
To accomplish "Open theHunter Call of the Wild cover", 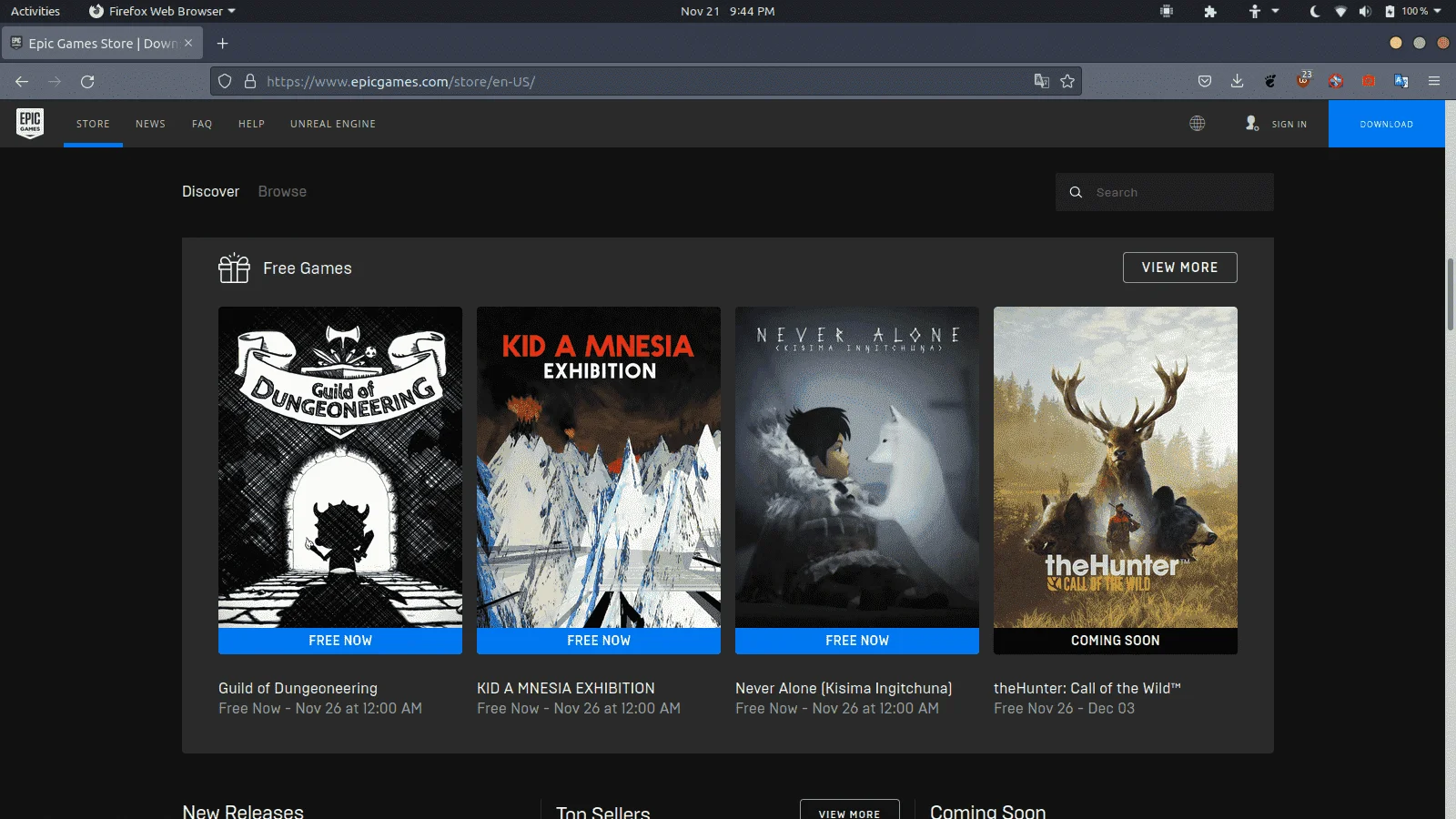I will tap(1116, 467).
